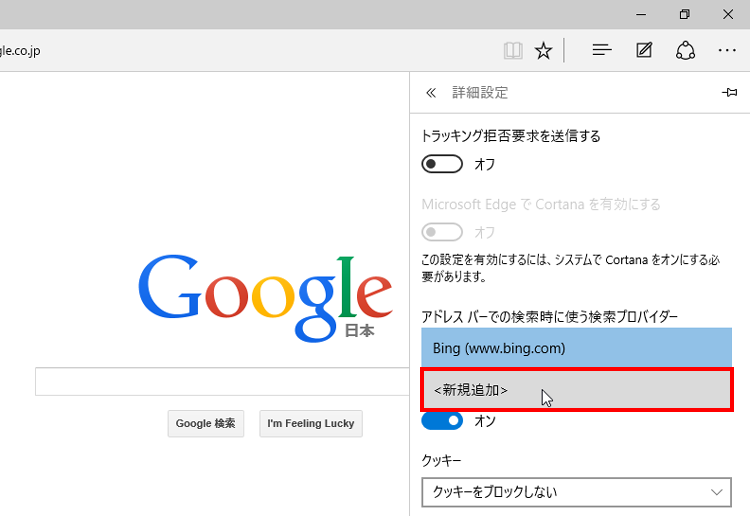Open the Hub icon
Image resolution: width=750 pixels, height=516 pixels.
[602, 50]
